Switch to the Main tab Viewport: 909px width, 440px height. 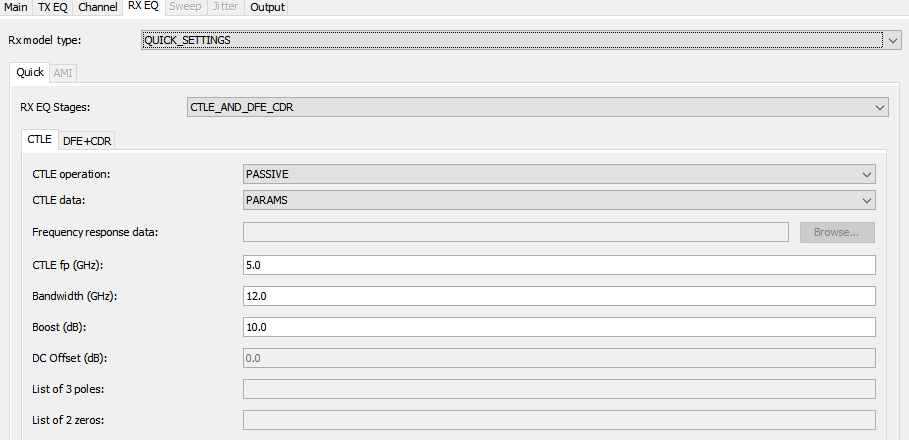pyautogui.click(x=16, y=7)
